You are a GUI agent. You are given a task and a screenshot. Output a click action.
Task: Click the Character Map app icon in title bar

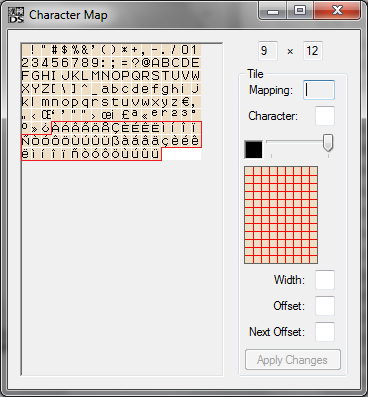click(16, 15)
